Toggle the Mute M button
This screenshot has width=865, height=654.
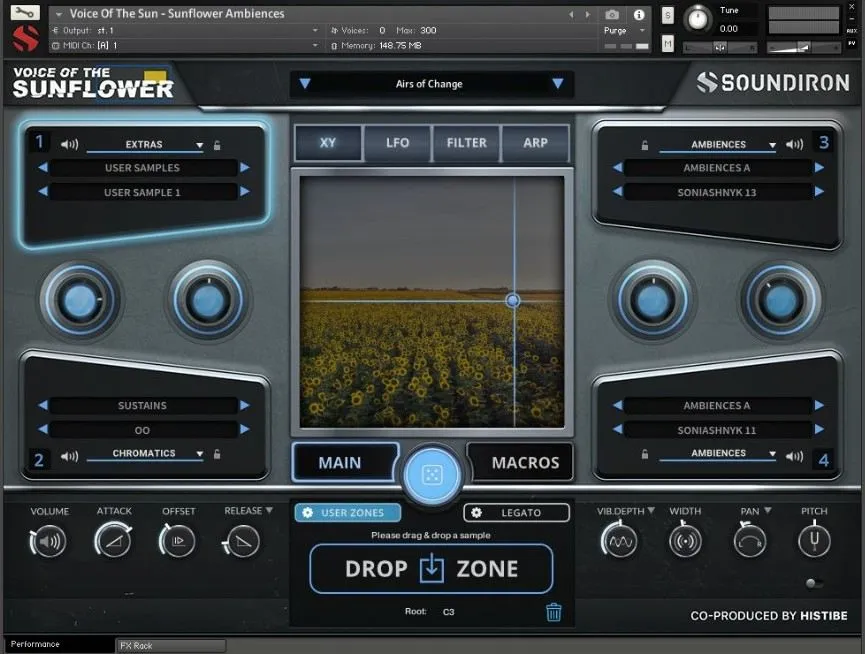tap(668, 44)
